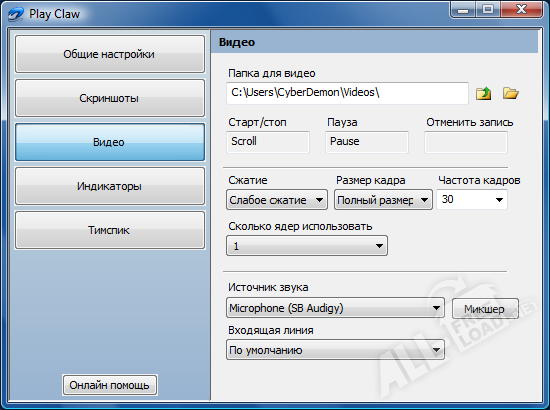Viewport: 550px width, 410px height.
Task: Expand the Размер кадра frame size dropdown
Action: coord(383,200)
